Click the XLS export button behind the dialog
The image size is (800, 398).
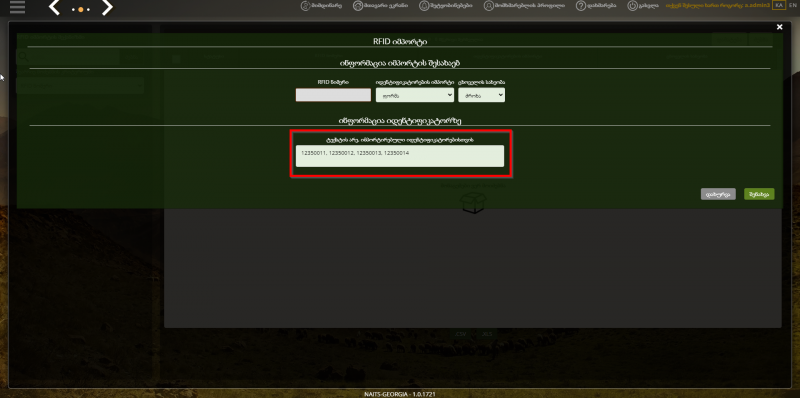pyautogui.click(x=487, y=334)
